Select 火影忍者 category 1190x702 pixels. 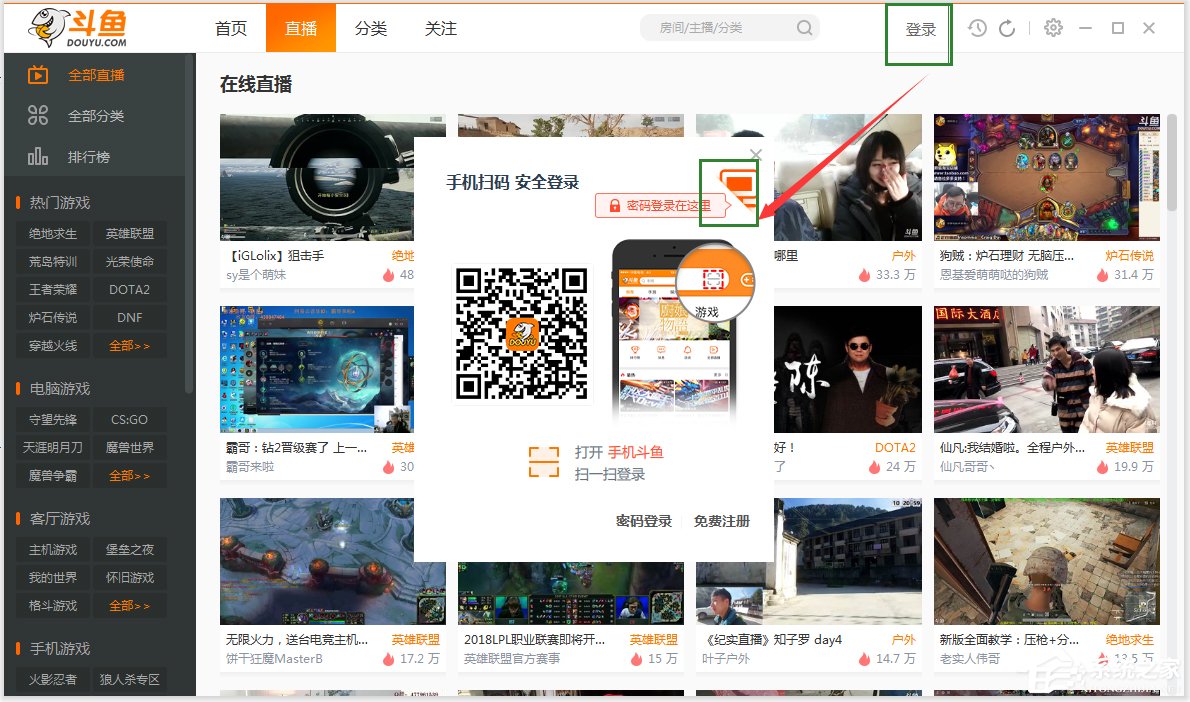click(53, 679)
